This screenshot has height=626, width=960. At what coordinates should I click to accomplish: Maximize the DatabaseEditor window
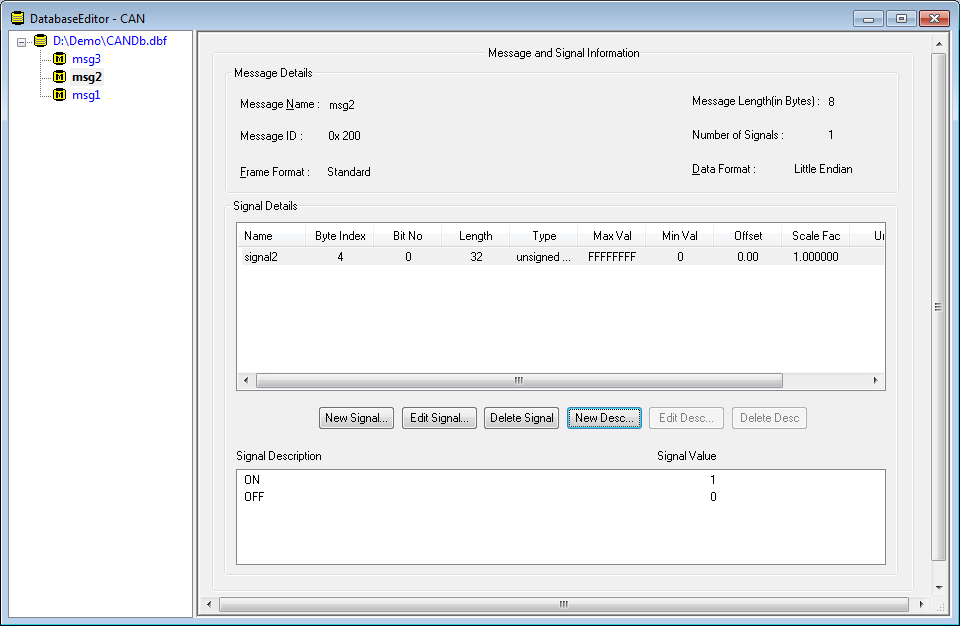[x=901, y=18]
